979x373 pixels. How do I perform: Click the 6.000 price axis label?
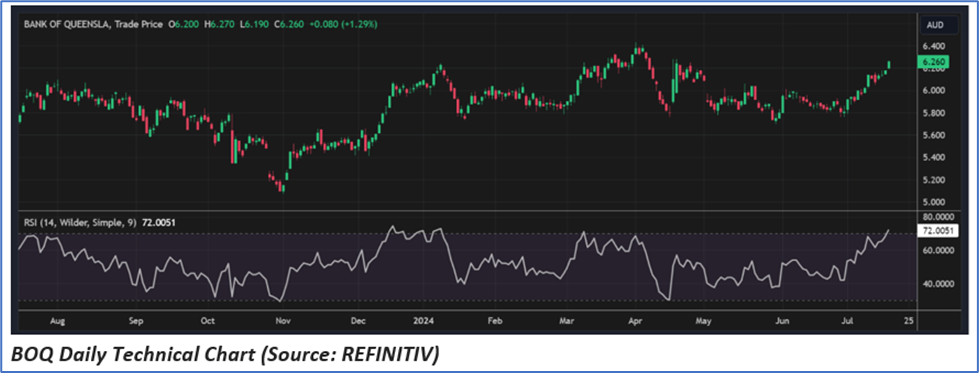coord(935,91)
